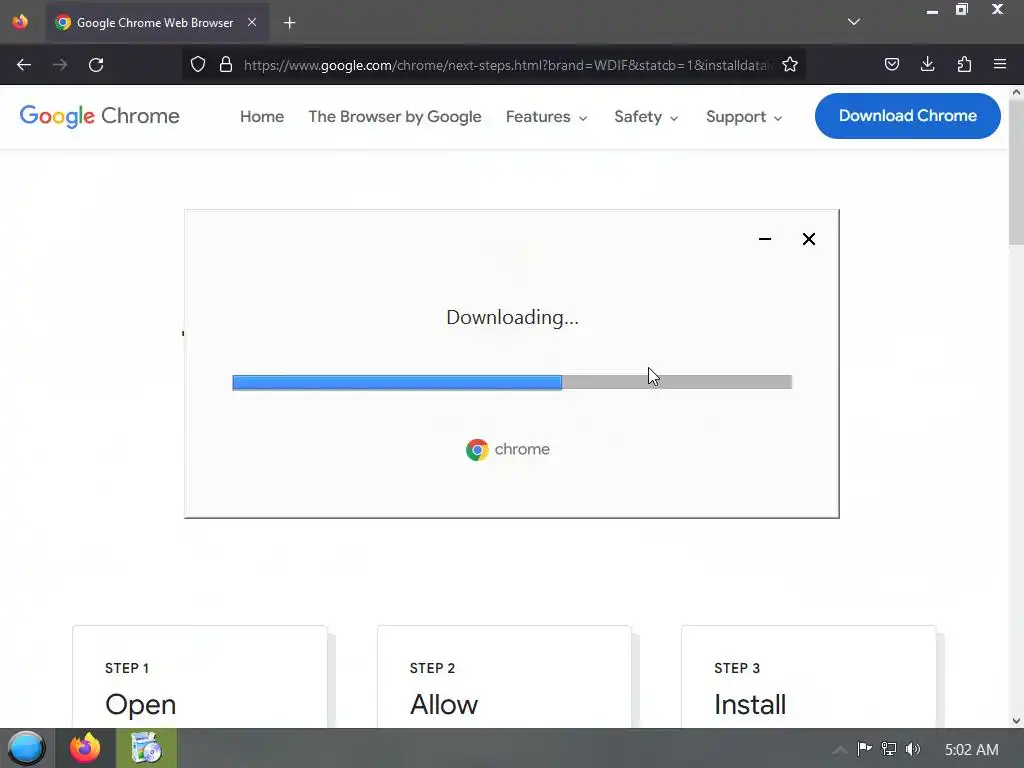Click the Firefox logo in title bar

click(x=20, y=22)
